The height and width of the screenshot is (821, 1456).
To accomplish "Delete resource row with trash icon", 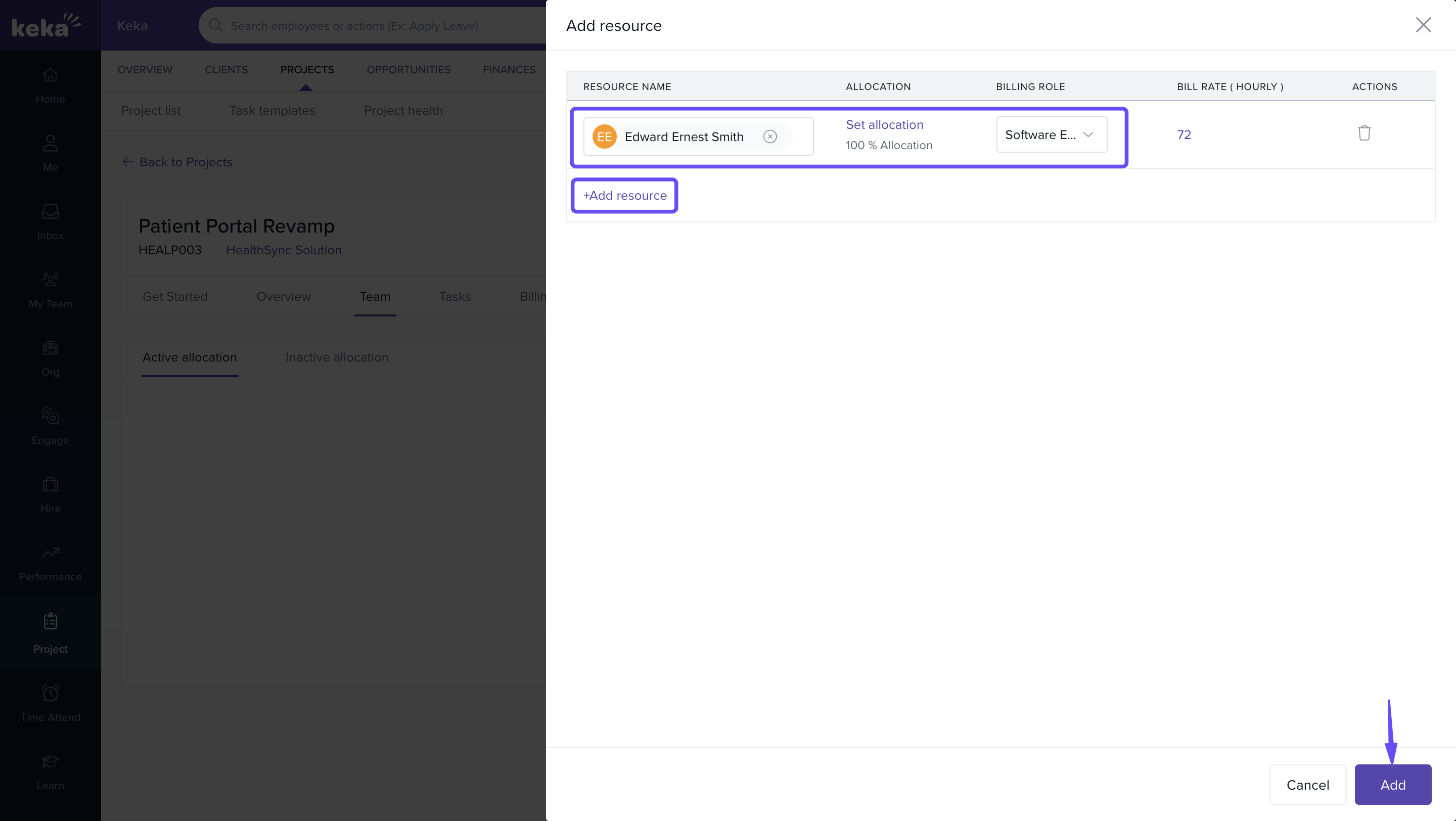I will pos(1364,133).
